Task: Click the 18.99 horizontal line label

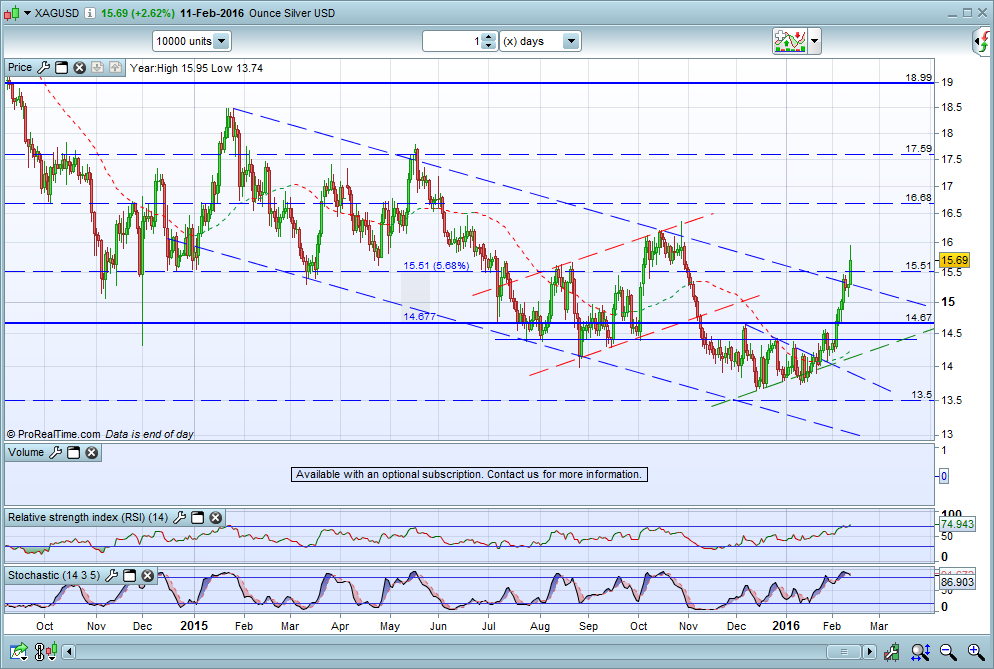Action: pos(919,77)
